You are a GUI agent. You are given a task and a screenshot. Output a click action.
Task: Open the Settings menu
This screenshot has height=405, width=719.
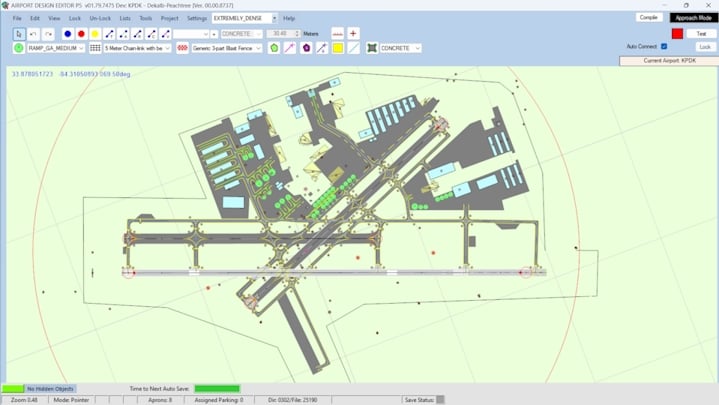(x=197, y=18)
